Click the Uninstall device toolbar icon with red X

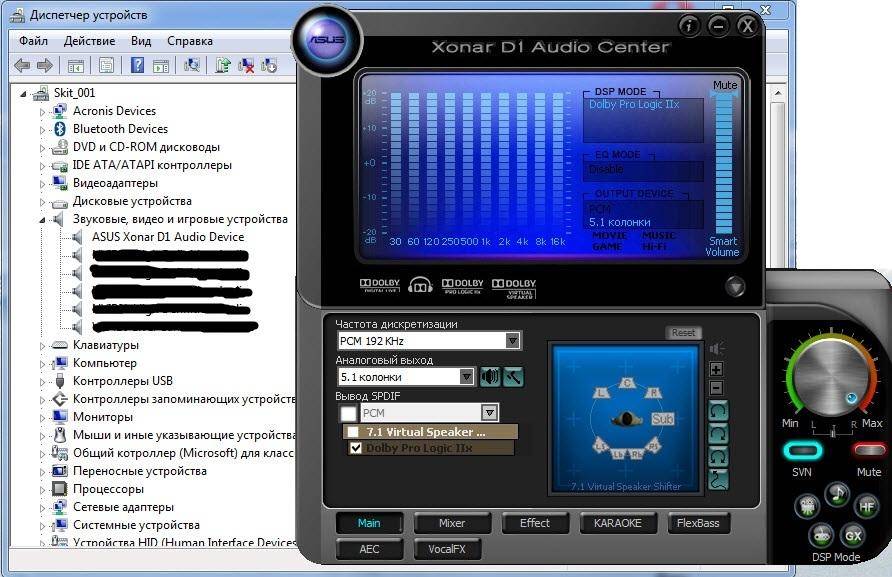[x=246, y=65]
